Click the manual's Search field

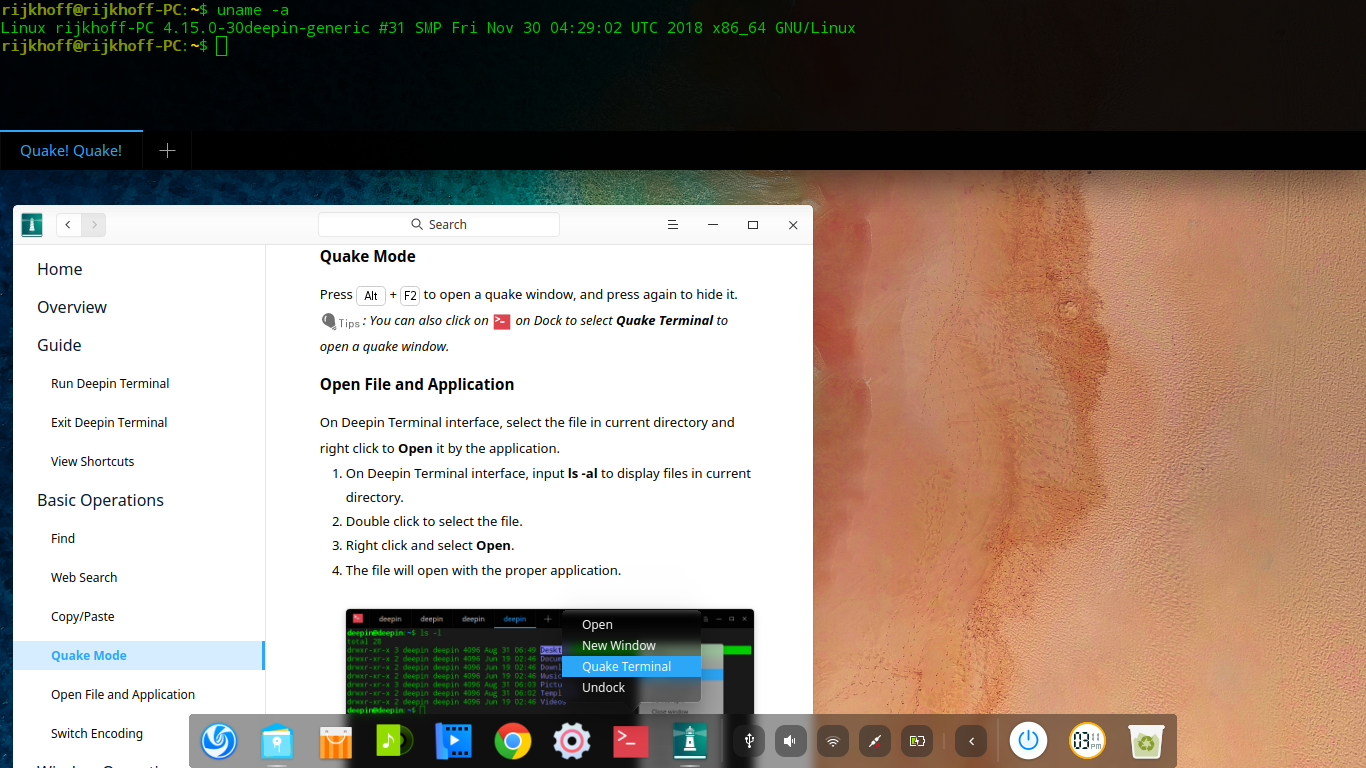click(x=439, y=225)
